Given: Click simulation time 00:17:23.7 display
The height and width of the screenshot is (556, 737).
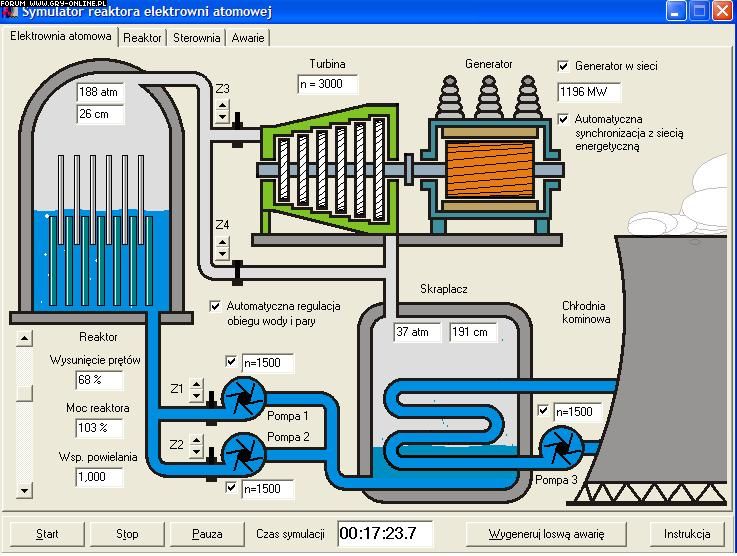Looking at the screenshot, I should point(384,533).
